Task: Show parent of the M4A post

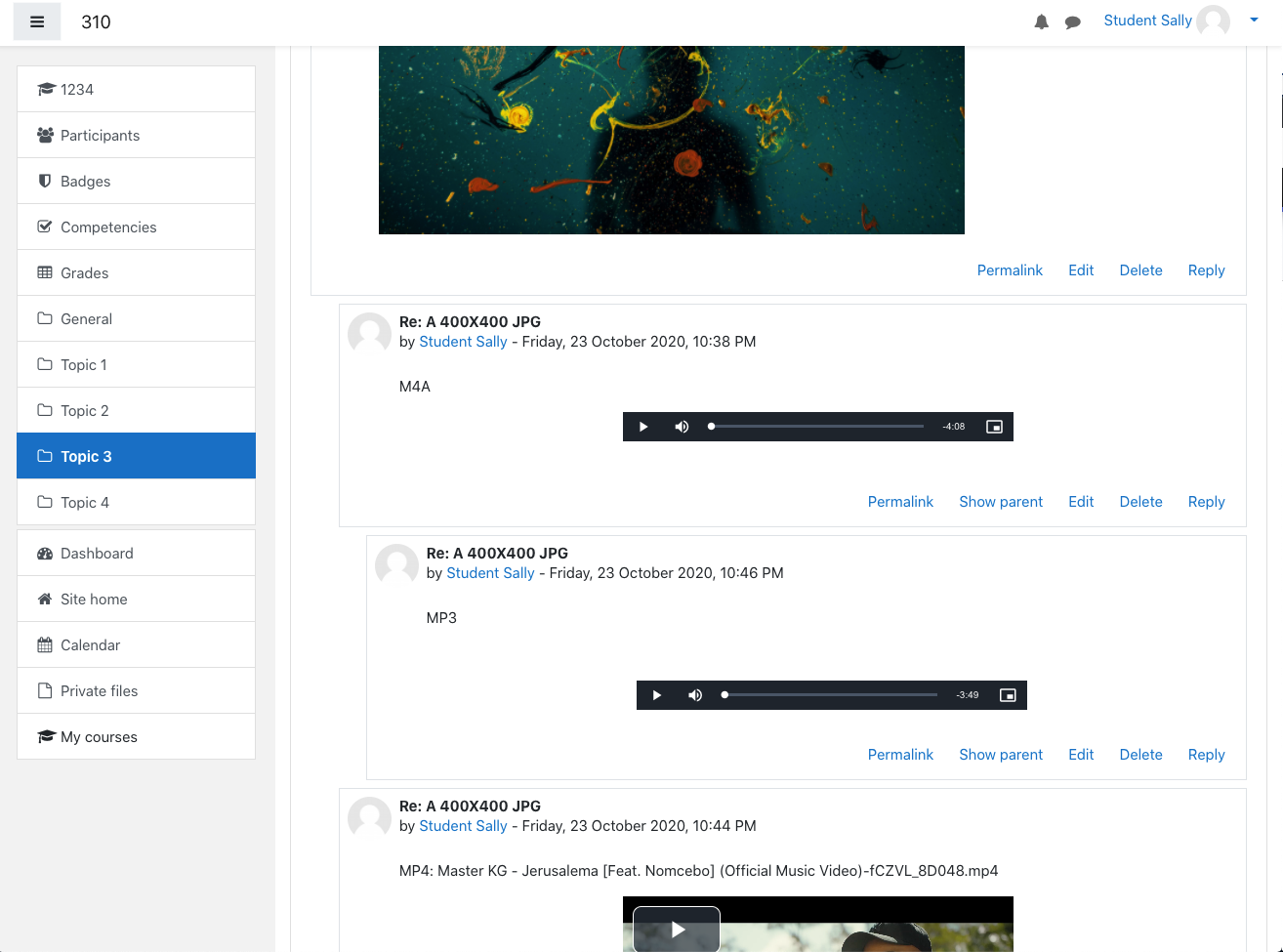Action: (1001, 502)
